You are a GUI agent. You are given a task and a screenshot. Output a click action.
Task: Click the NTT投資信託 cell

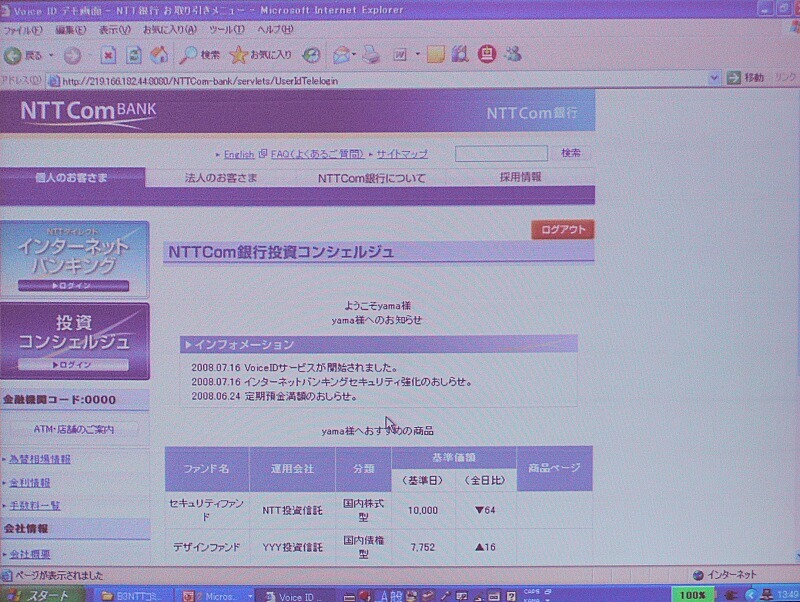pyautogui.click(x=292, y=510)
